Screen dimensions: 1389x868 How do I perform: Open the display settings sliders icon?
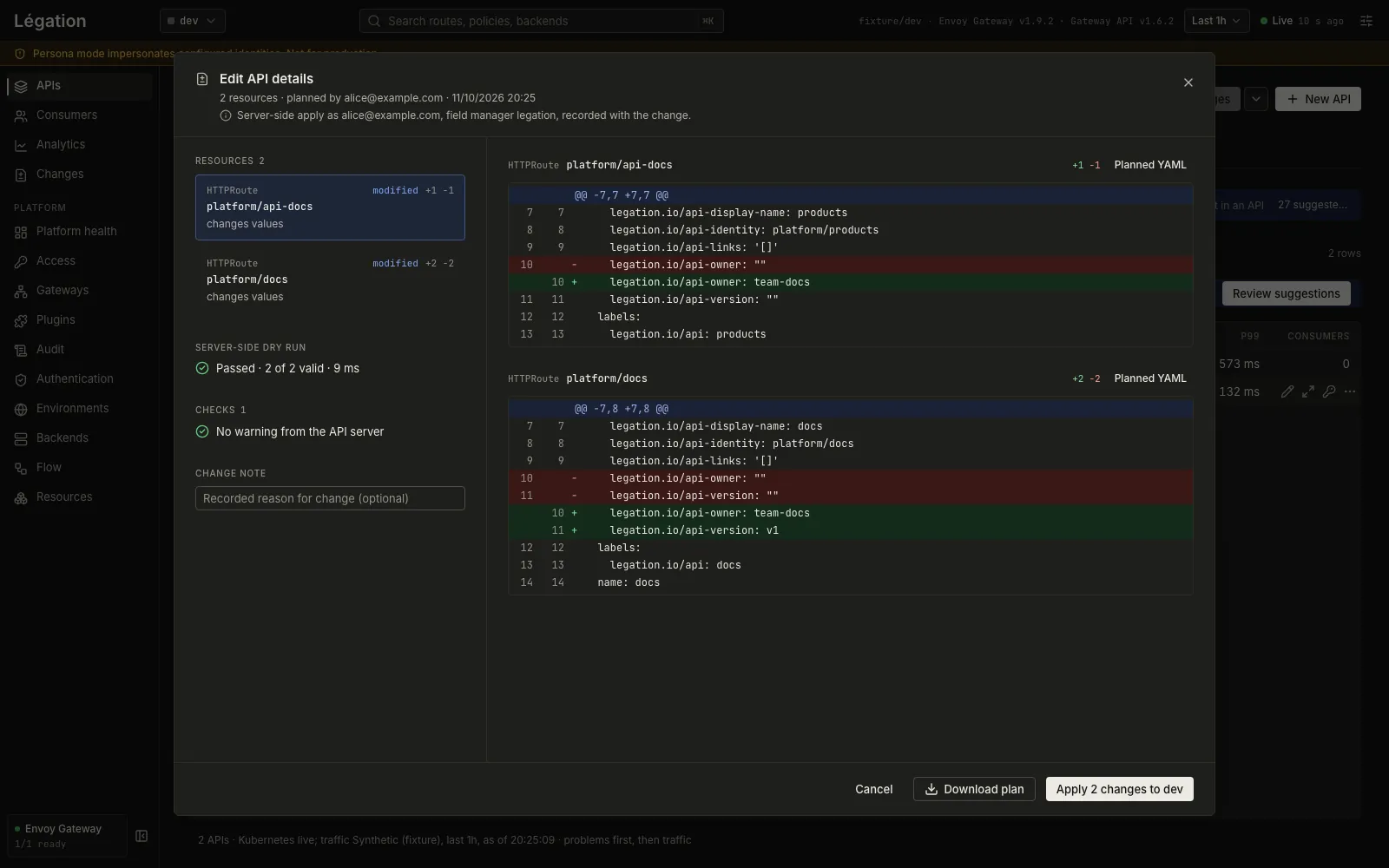pos(1366,21)
